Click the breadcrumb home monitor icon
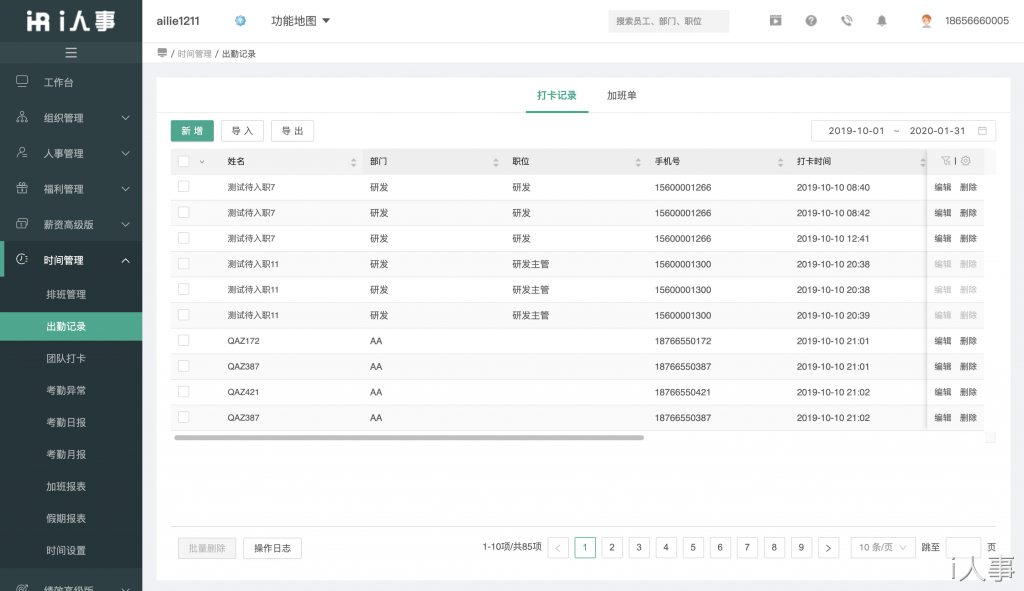The height and width of the screenshot is (591, 1024). point(162,53)
